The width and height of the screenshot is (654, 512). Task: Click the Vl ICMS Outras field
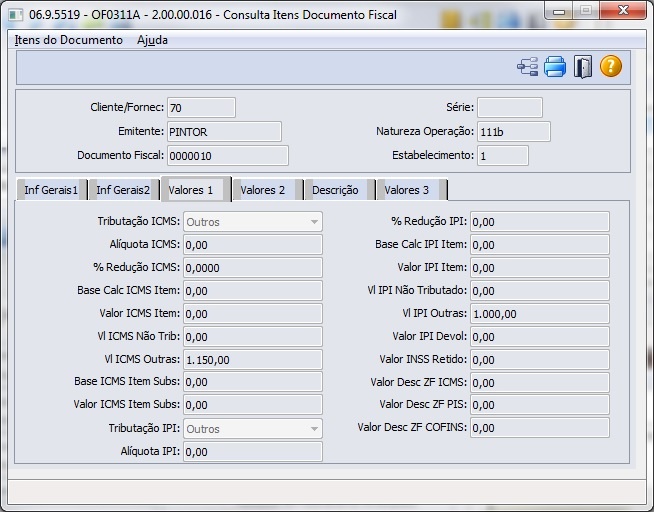tap(253, 359)
